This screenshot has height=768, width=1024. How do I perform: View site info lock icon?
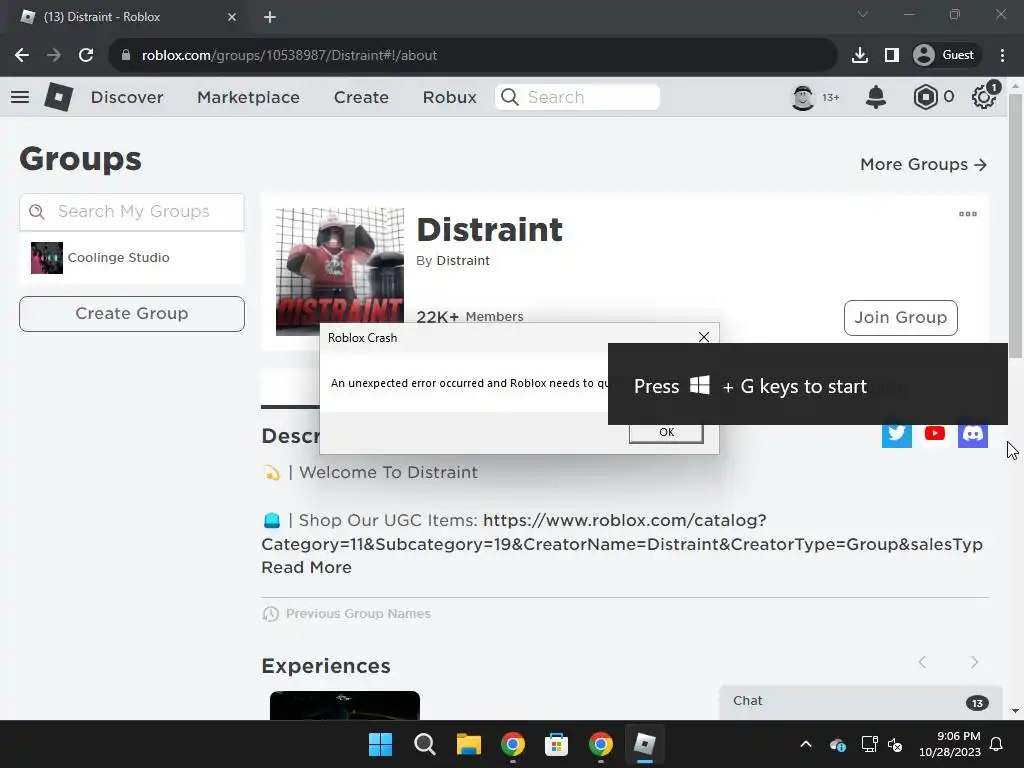[126, 56]
